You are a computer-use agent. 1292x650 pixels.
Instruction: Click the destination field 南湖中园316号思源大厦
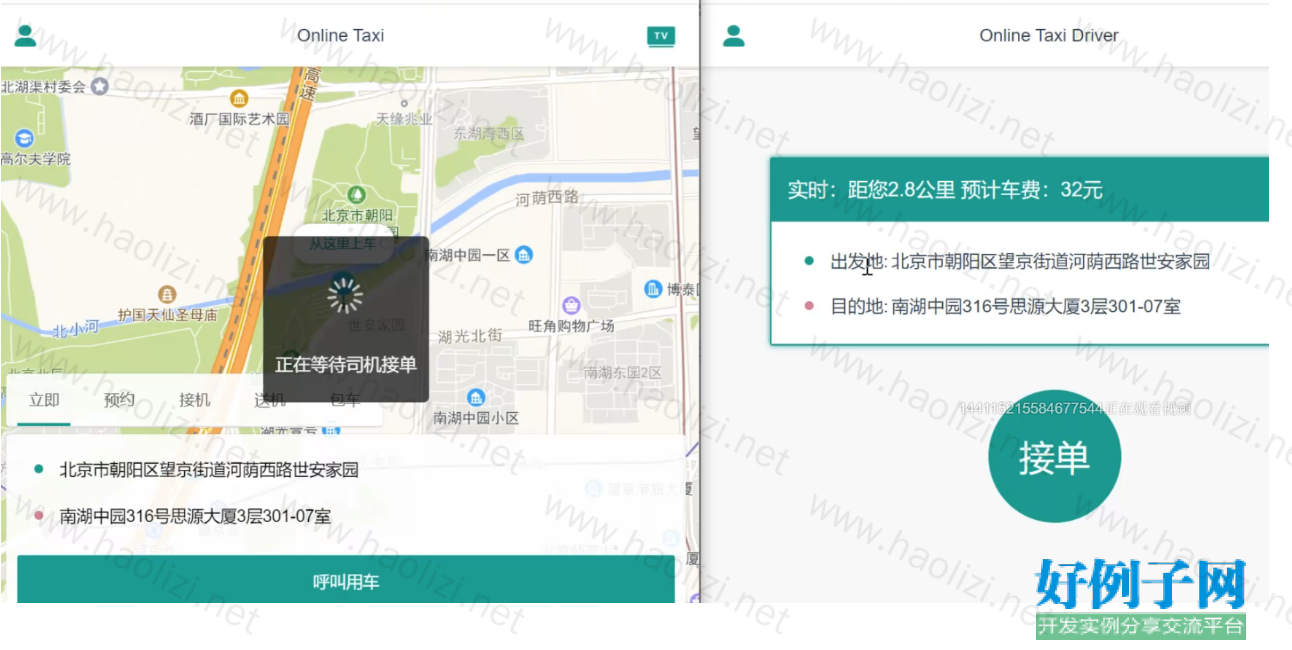(195, 516)
